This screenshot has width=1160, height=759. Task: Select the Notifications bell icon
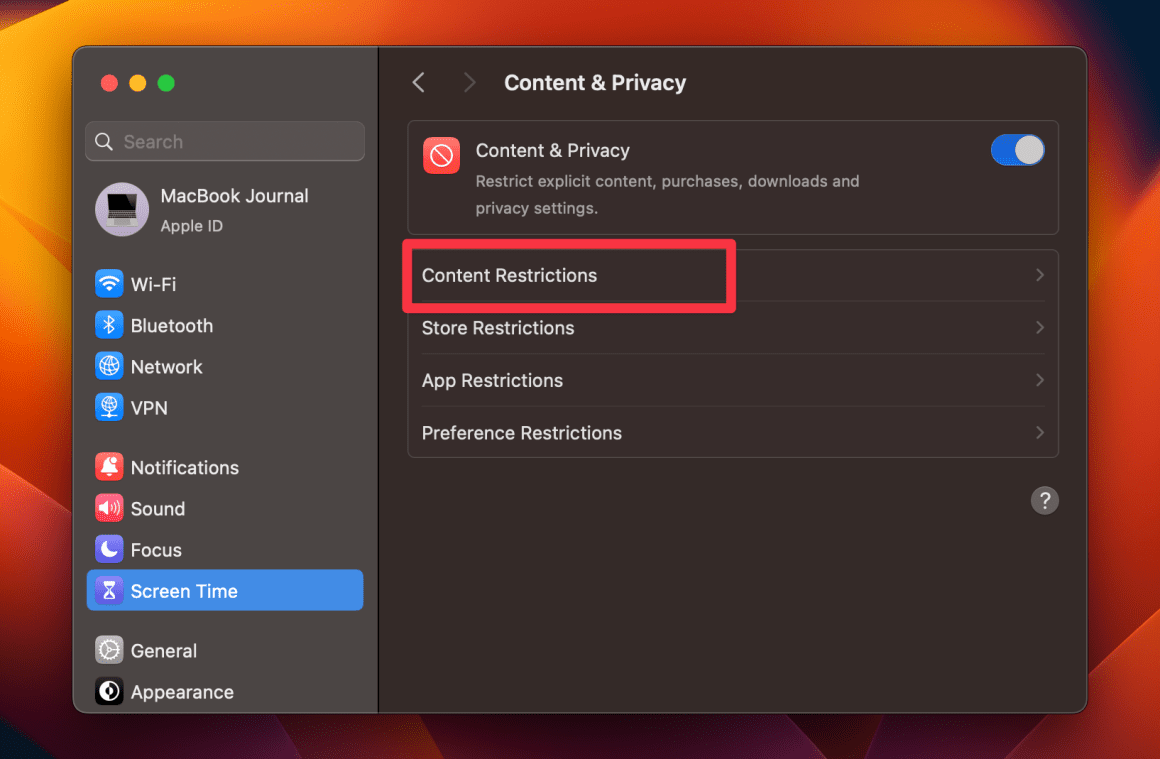pyautogui.click(x=109, y=467)
